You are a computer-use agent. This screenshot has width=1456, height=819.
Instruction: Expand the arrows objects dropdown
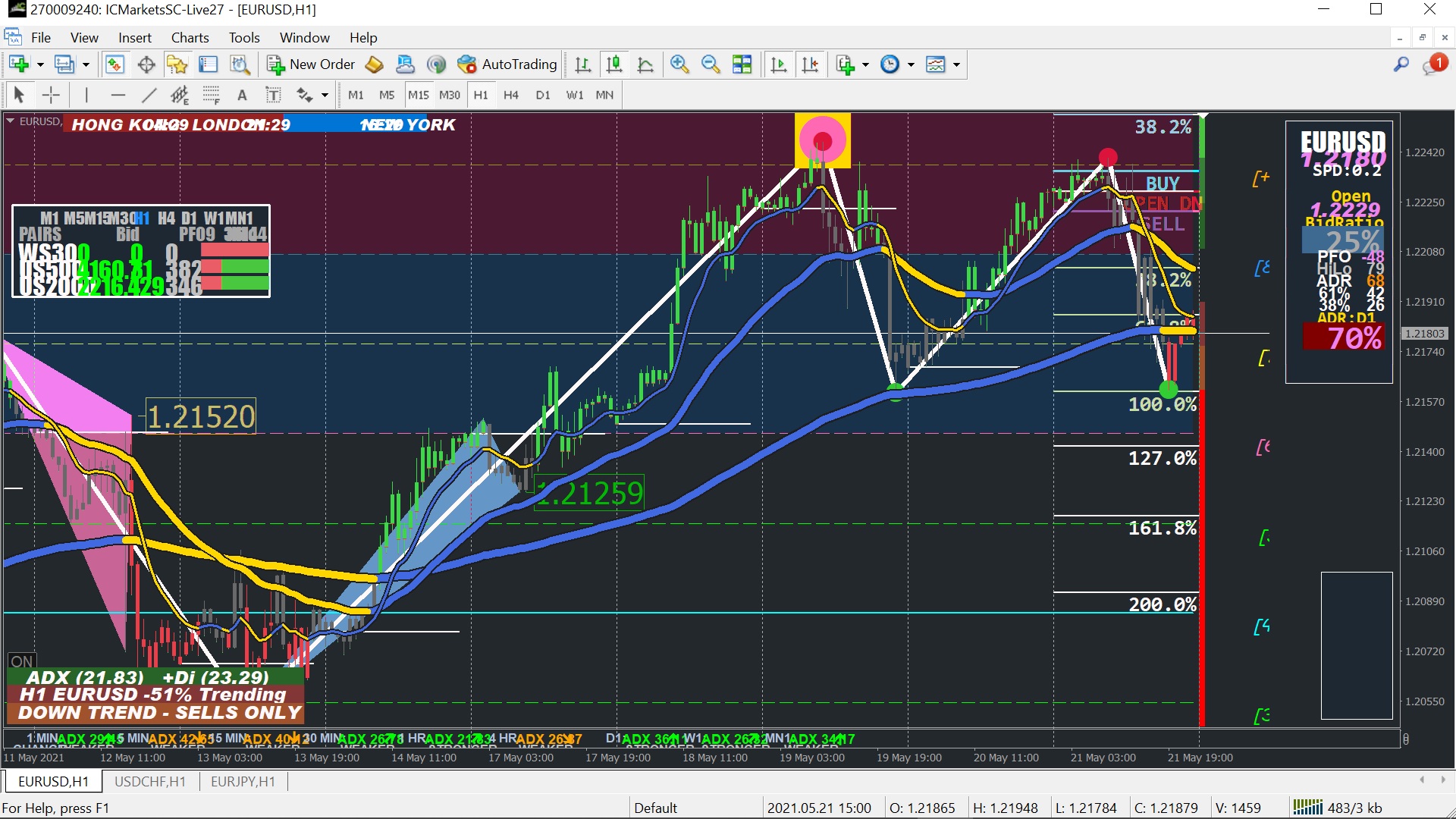(325, 95)
